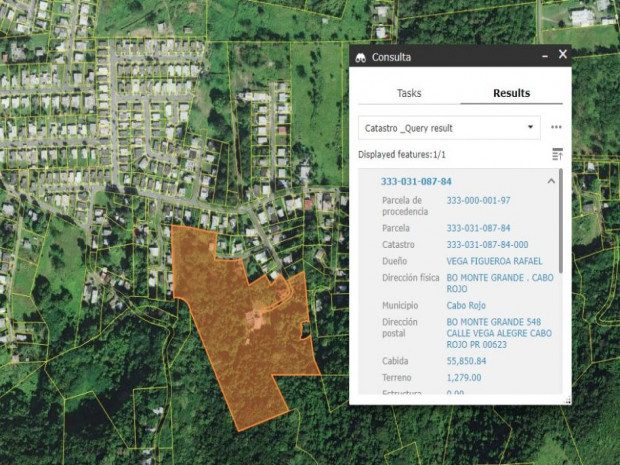Click Parcela de procedencia value 333-000-001-97
The image size is (620, 465).
pos(478,200)
